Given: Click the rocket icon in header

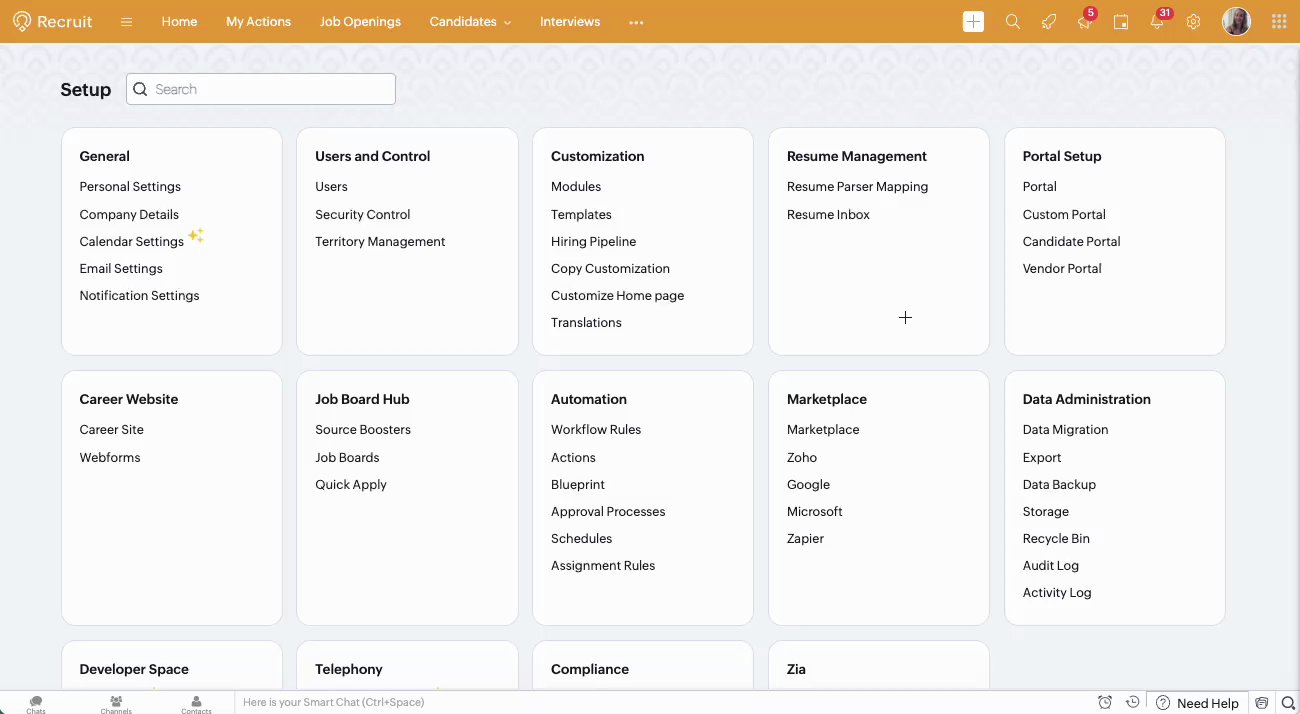Looking at the screenshot, I should (1049, 22).
